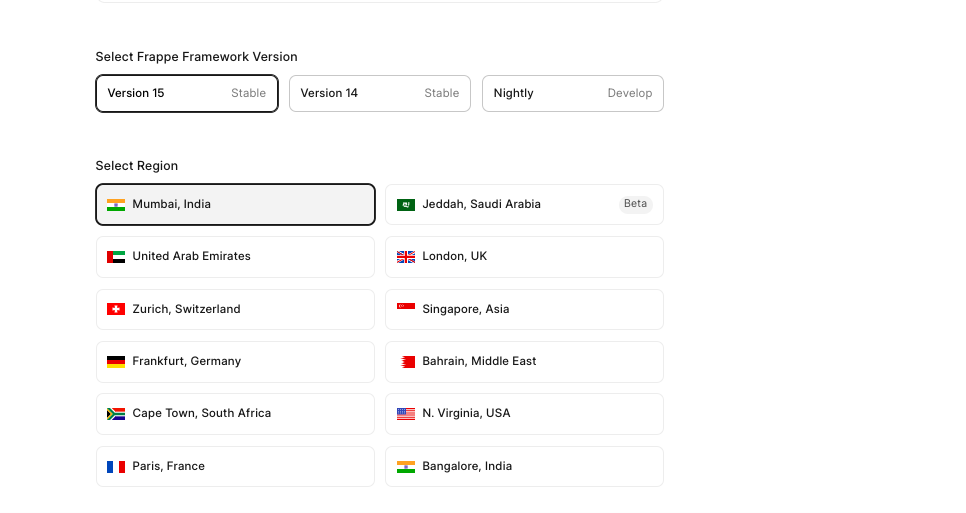966x513 pixels.
Task: Click the United Kingdom flag icon
Action: [406, 257]
